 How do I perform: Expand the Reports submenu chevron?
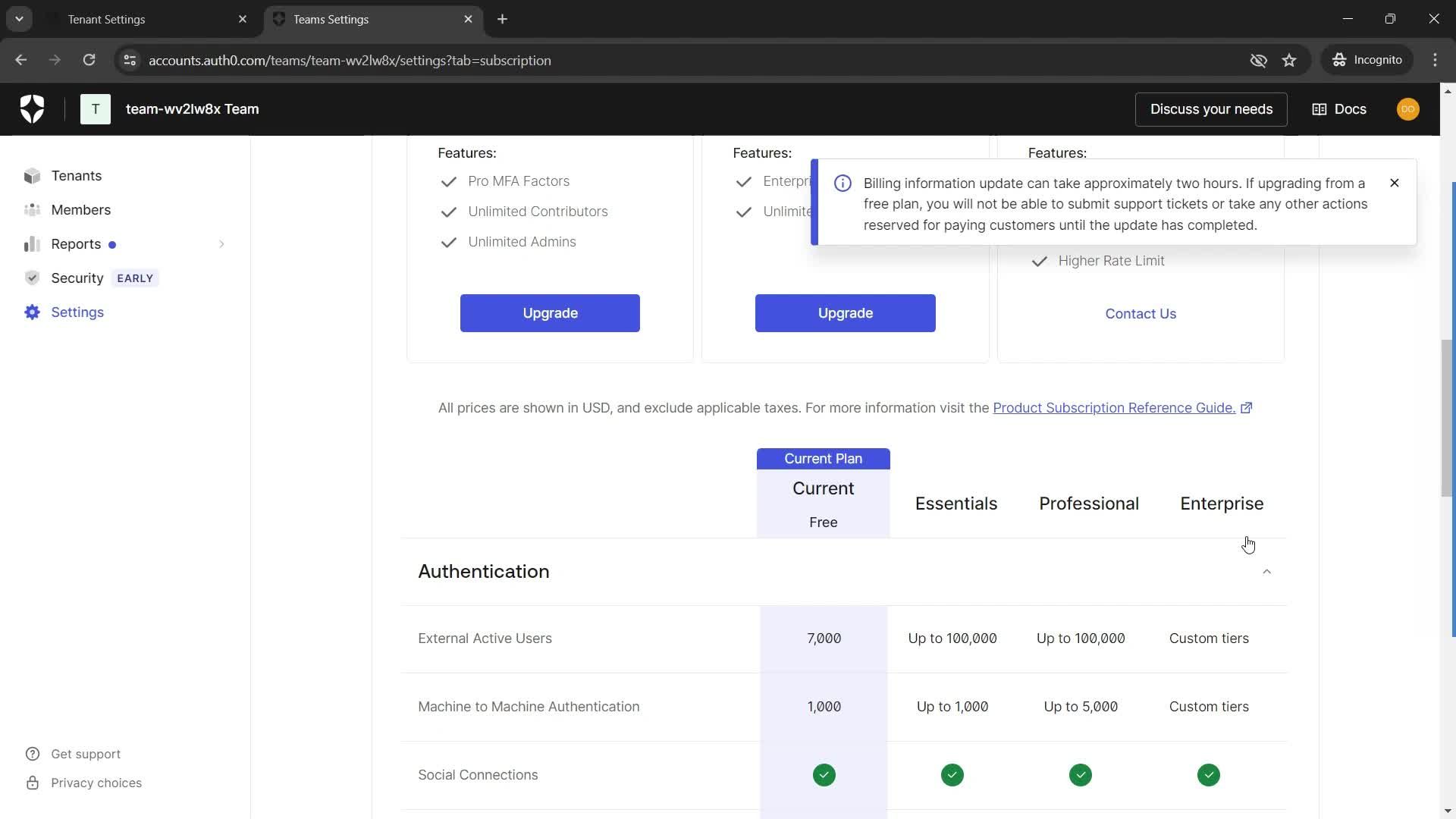pos(221,244)
